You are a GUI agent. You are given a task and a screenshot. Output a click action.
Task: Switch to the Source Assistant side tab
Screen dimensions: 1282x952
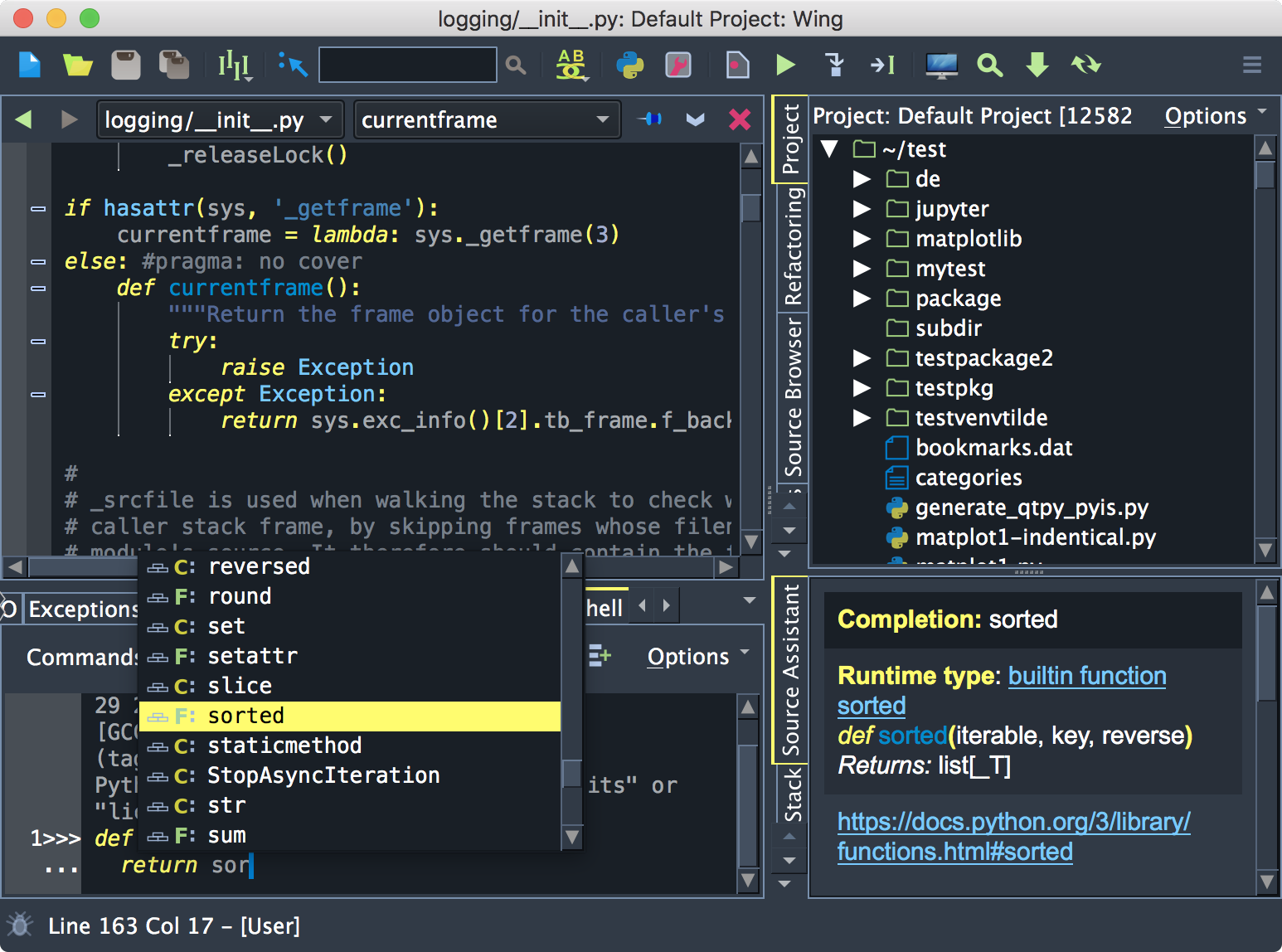791,669
